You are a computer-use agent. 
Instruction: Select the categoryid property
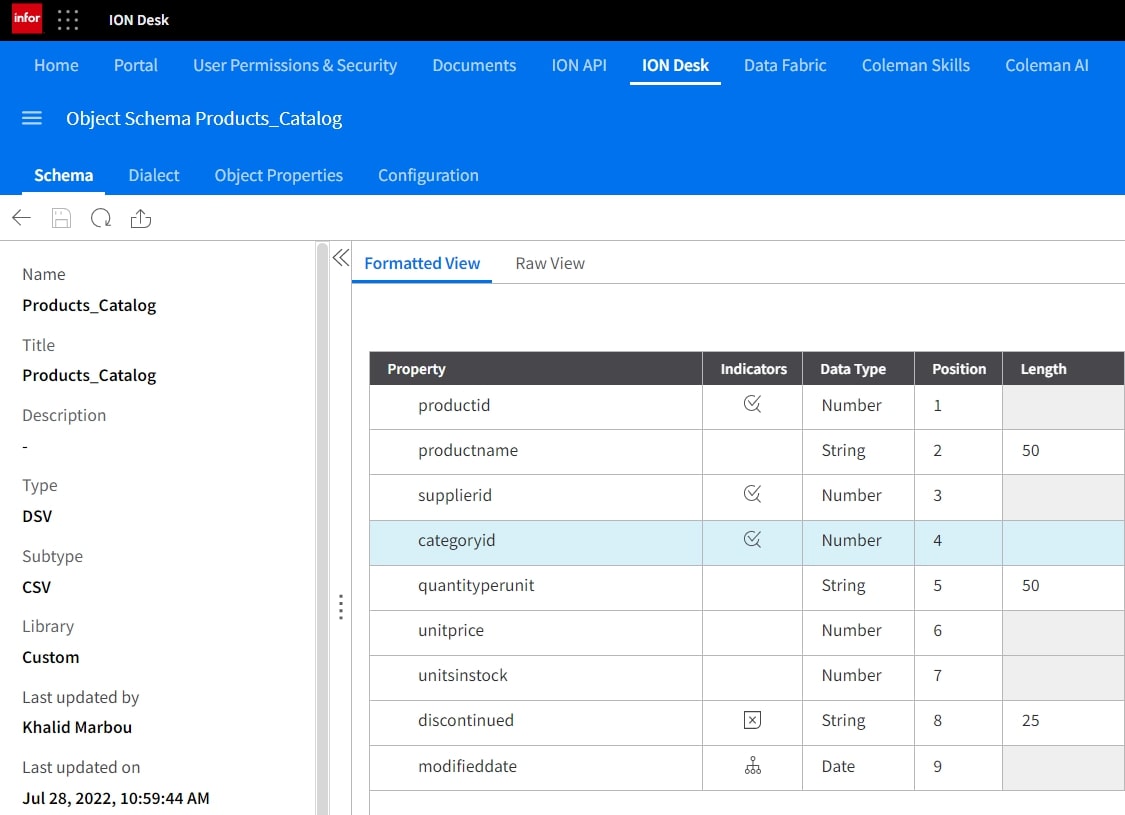(456, 541)
